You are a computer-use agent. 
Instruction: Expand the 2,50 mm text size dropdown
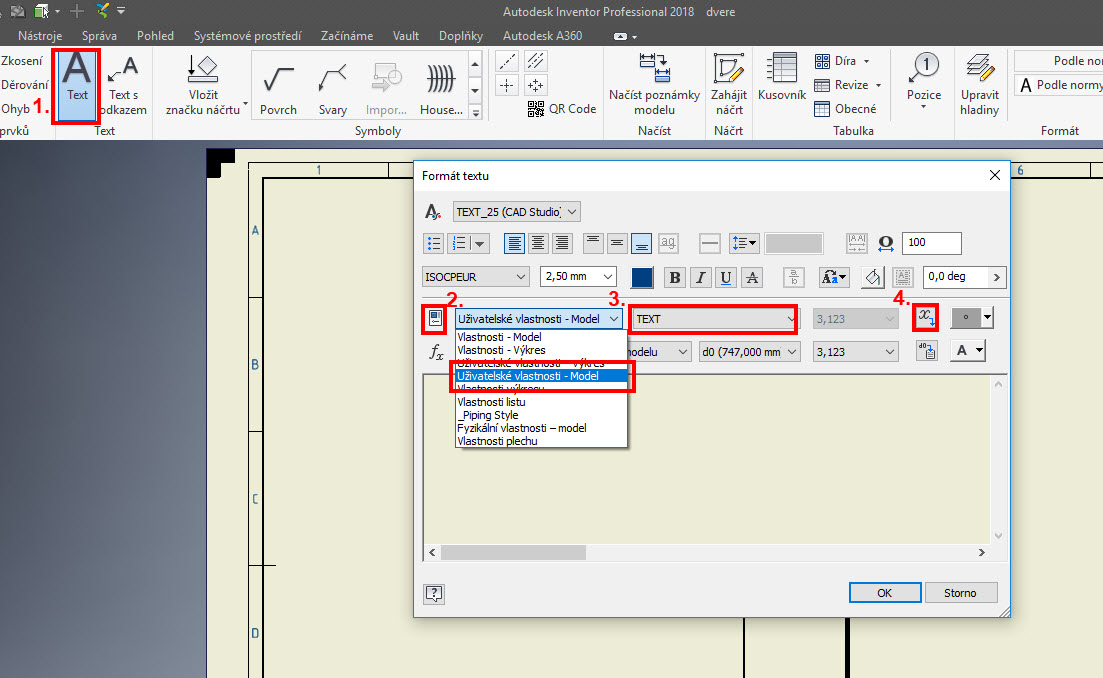tap(578, 277)
